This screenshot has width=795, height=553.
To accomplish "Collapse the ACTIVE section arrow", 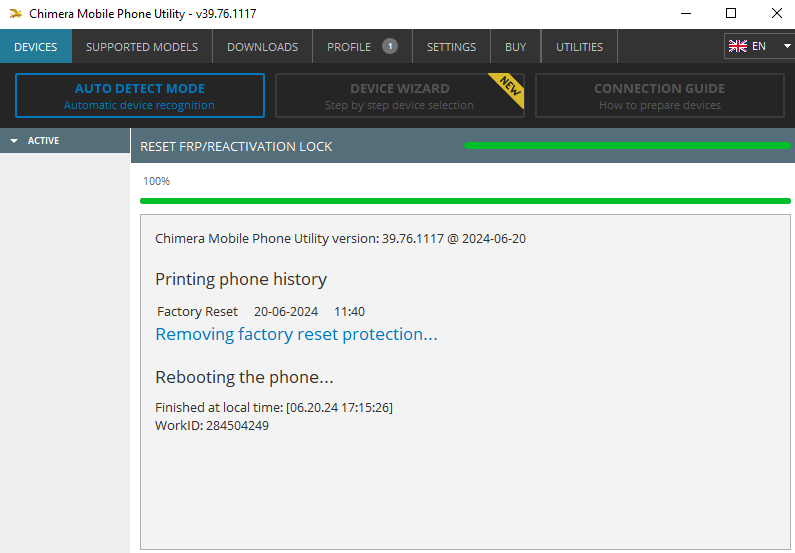I will [x=14, y=141].
